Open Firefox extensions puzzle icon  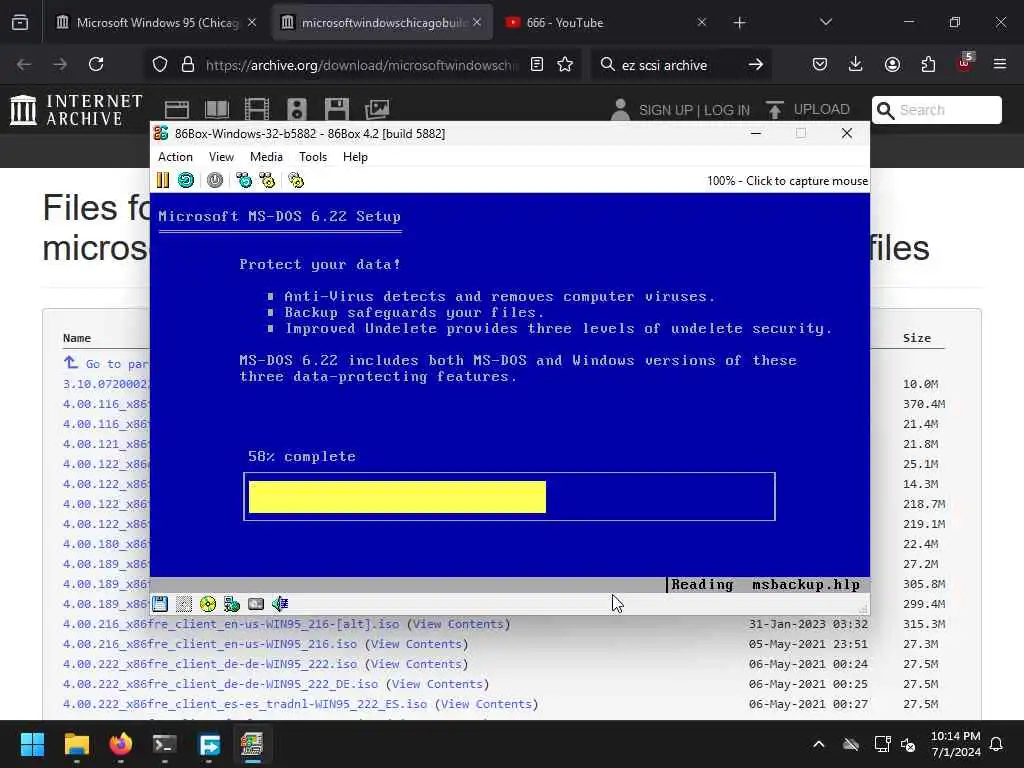(x=928, y=64)
